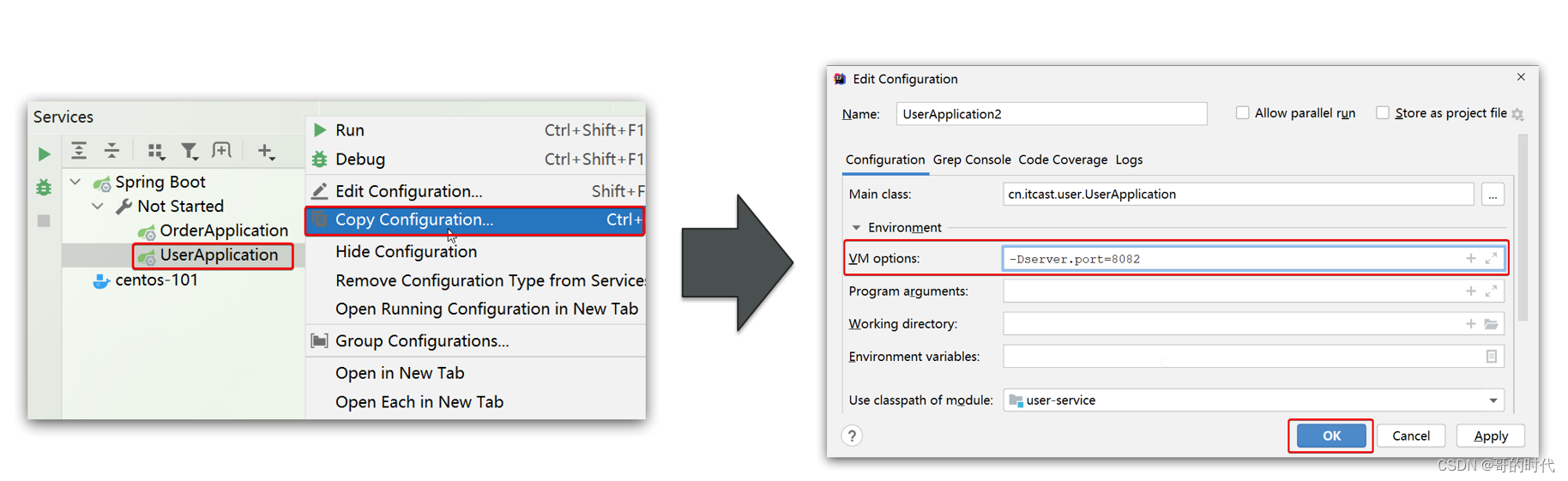Image resolution: width=1568 pixels, height=481 pixels.
Task: Collapse the Environment section
Action: coord(856,227)
